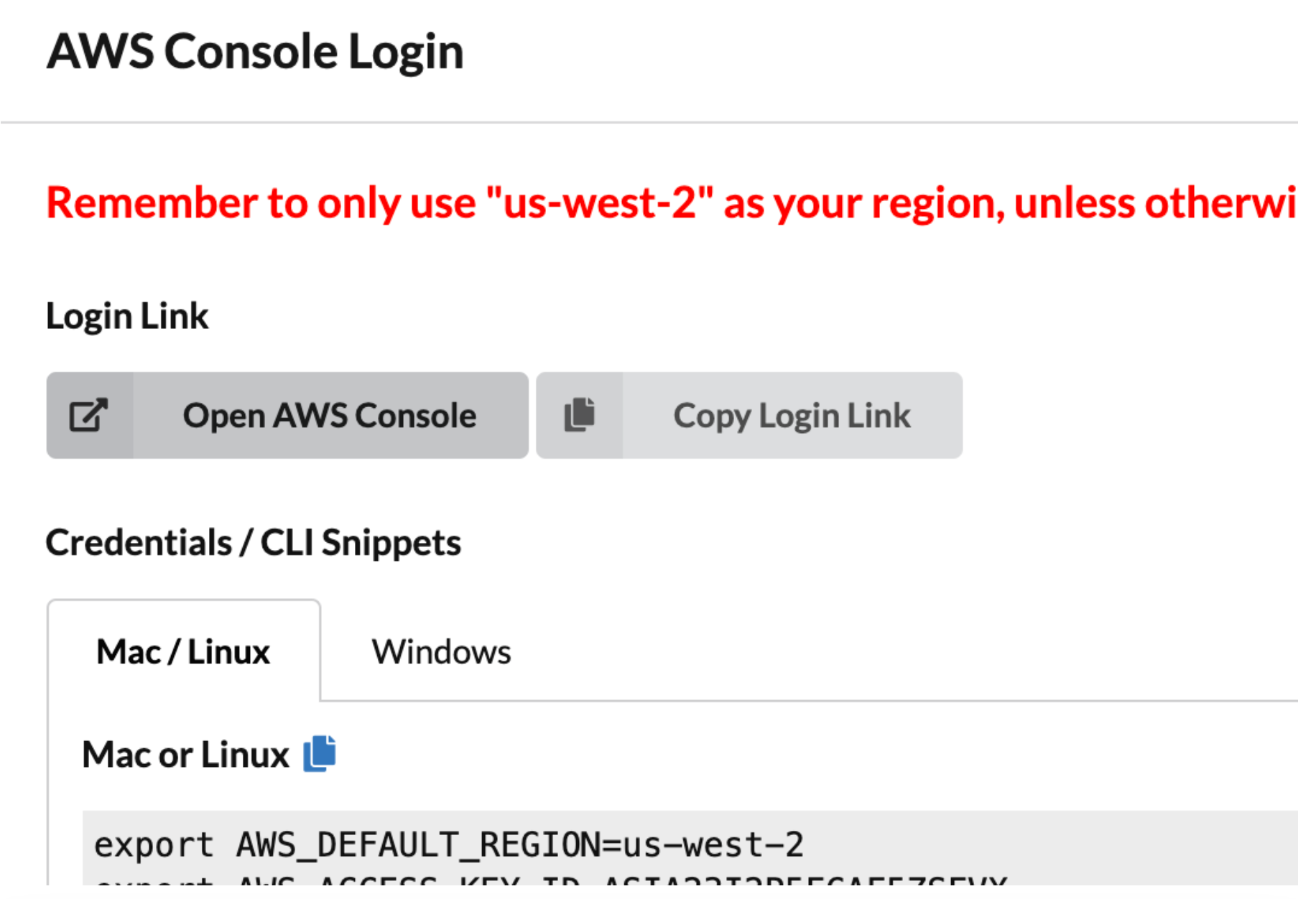Click the Mac or Linux snippet heading
The width and height of the screenshot is (1316, 899).
(x=185, y=755)
